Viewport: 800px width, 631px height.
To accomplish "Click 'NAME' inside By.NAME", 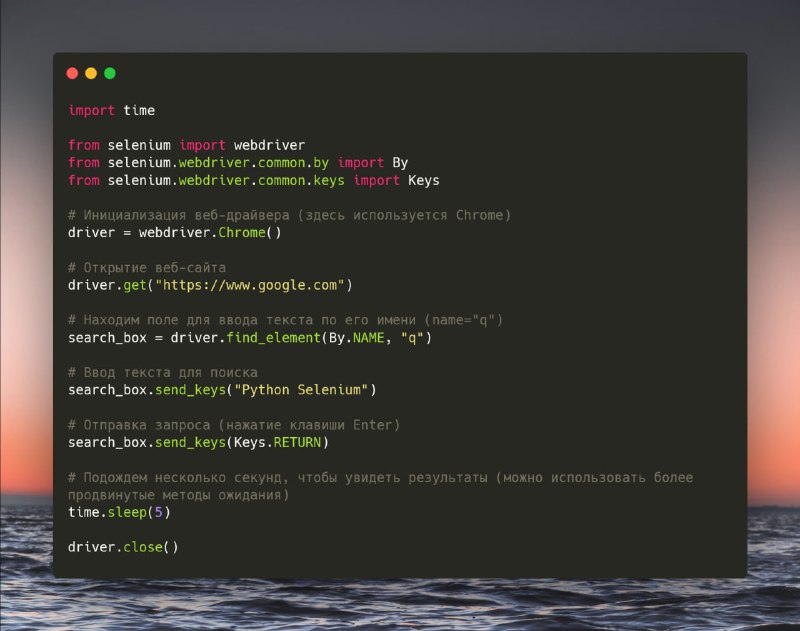I will pyautogui.click(x=368, y=338).
